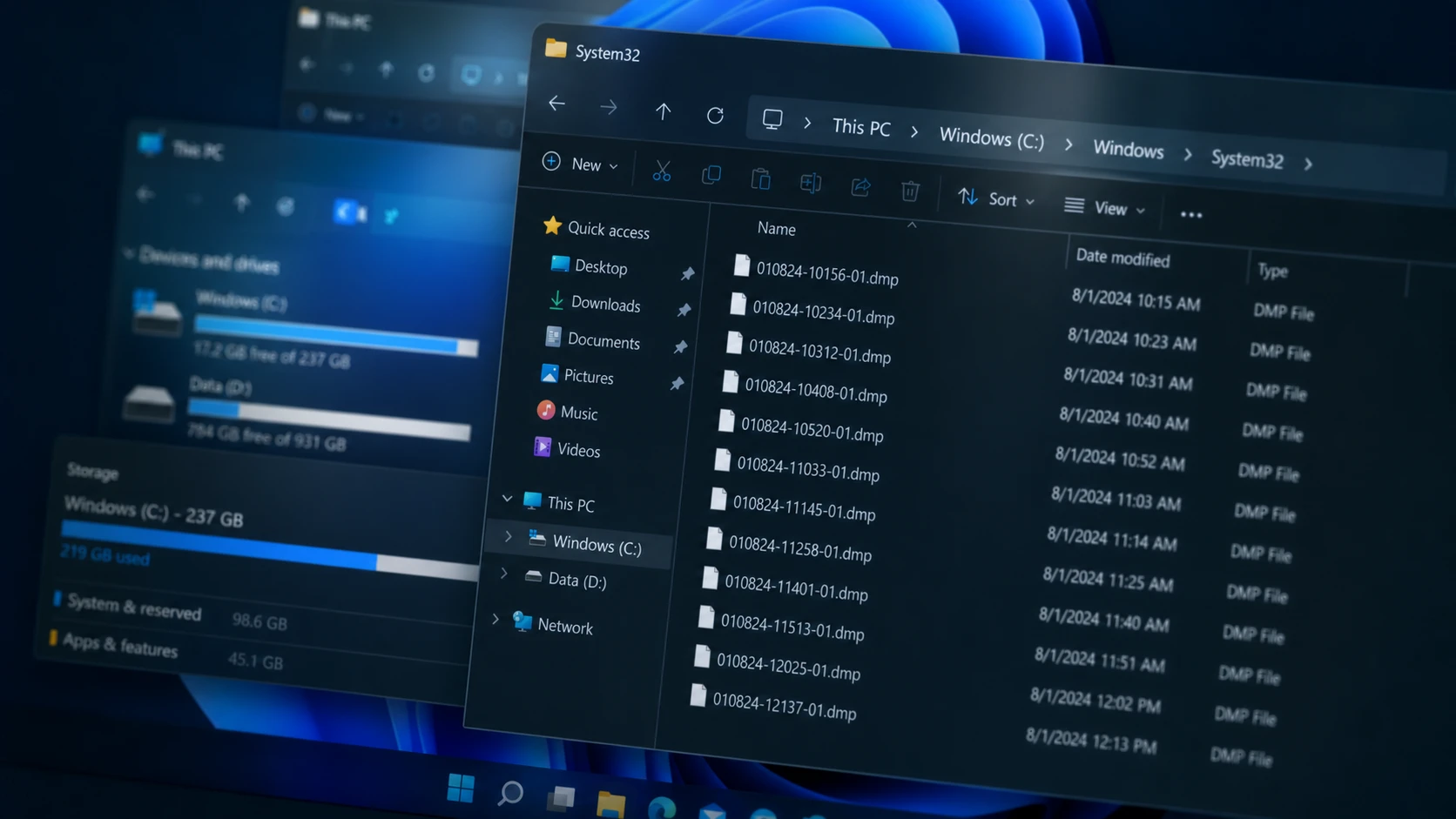Click the Paste clipboard icon
1456x819 pixels.
pos(761,179)
